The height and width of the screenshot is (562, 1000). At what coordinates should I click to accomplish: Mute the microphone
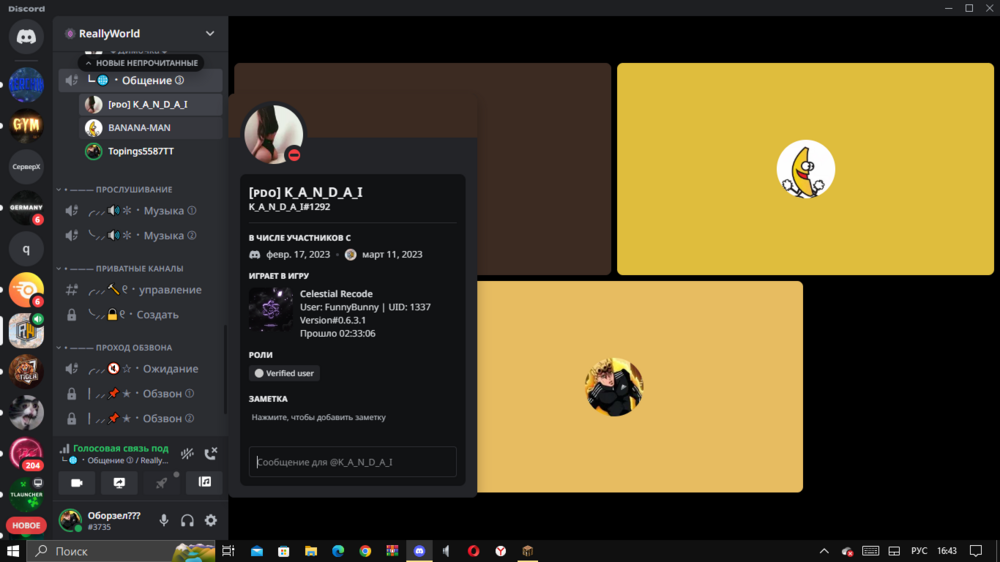click(164, 521)
